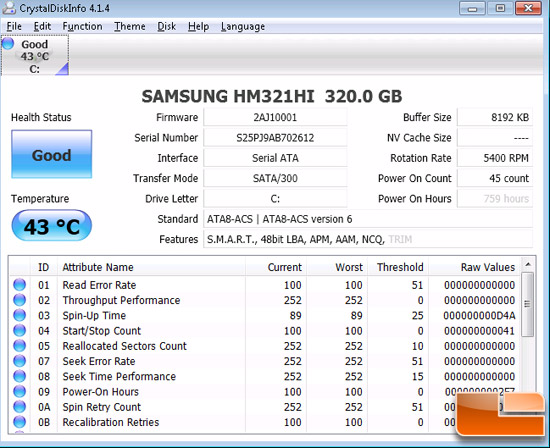Click the scroll up arrow of attribute list

coord(528,264)
